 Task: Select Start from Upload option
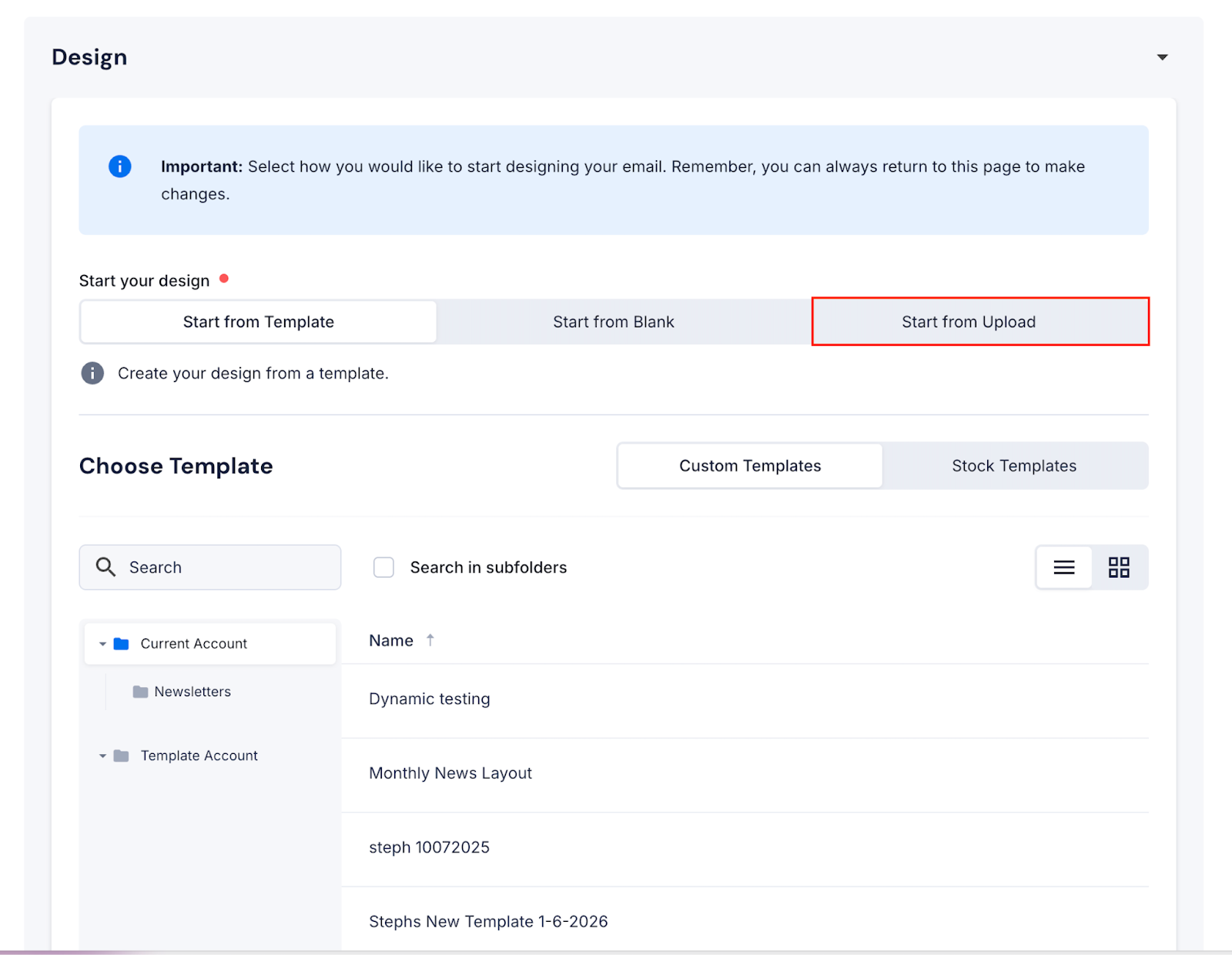click(968, 322)
